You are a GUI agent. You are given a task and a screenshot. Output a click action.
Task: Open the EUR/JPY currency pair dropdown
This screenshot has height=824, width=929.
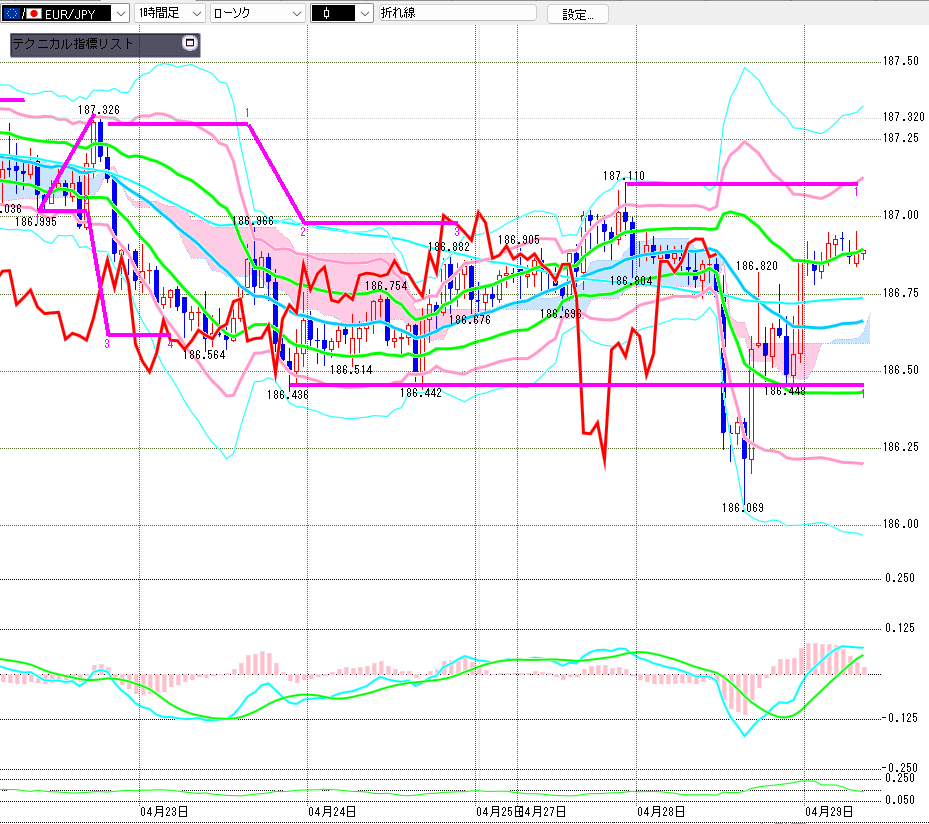point(120,13)
